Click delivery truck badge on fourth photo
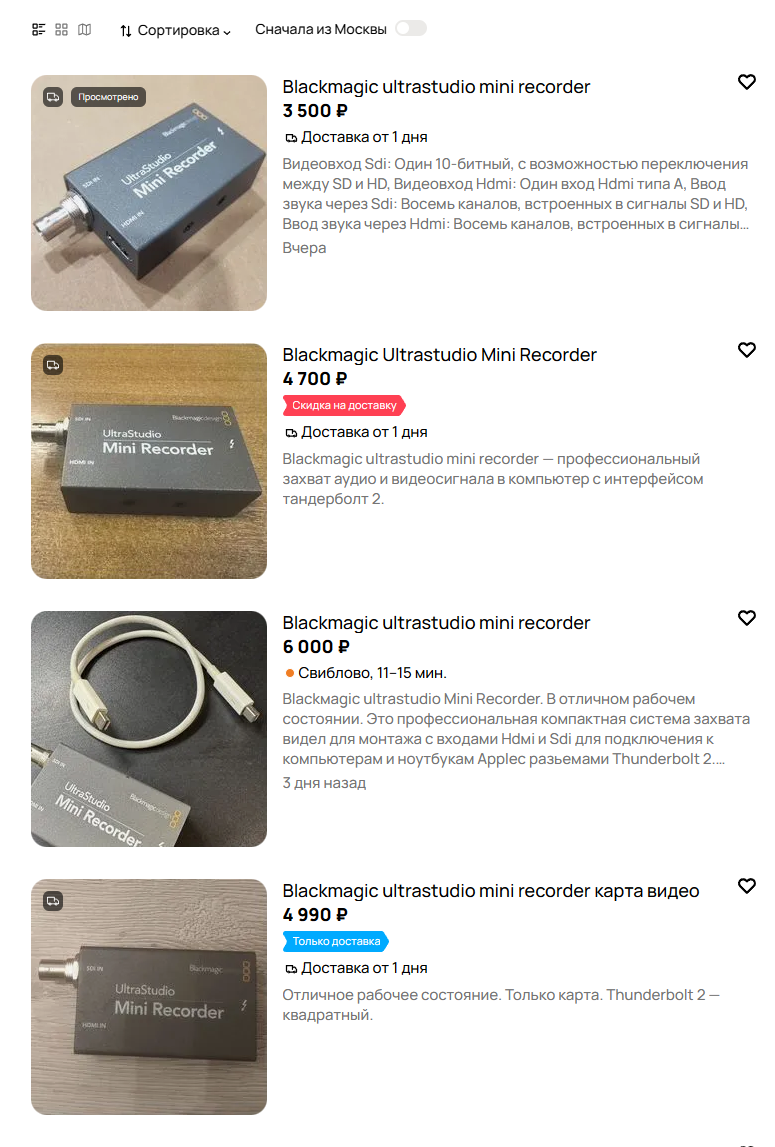This screenshot has height=1147, width=775. point(53,900)
